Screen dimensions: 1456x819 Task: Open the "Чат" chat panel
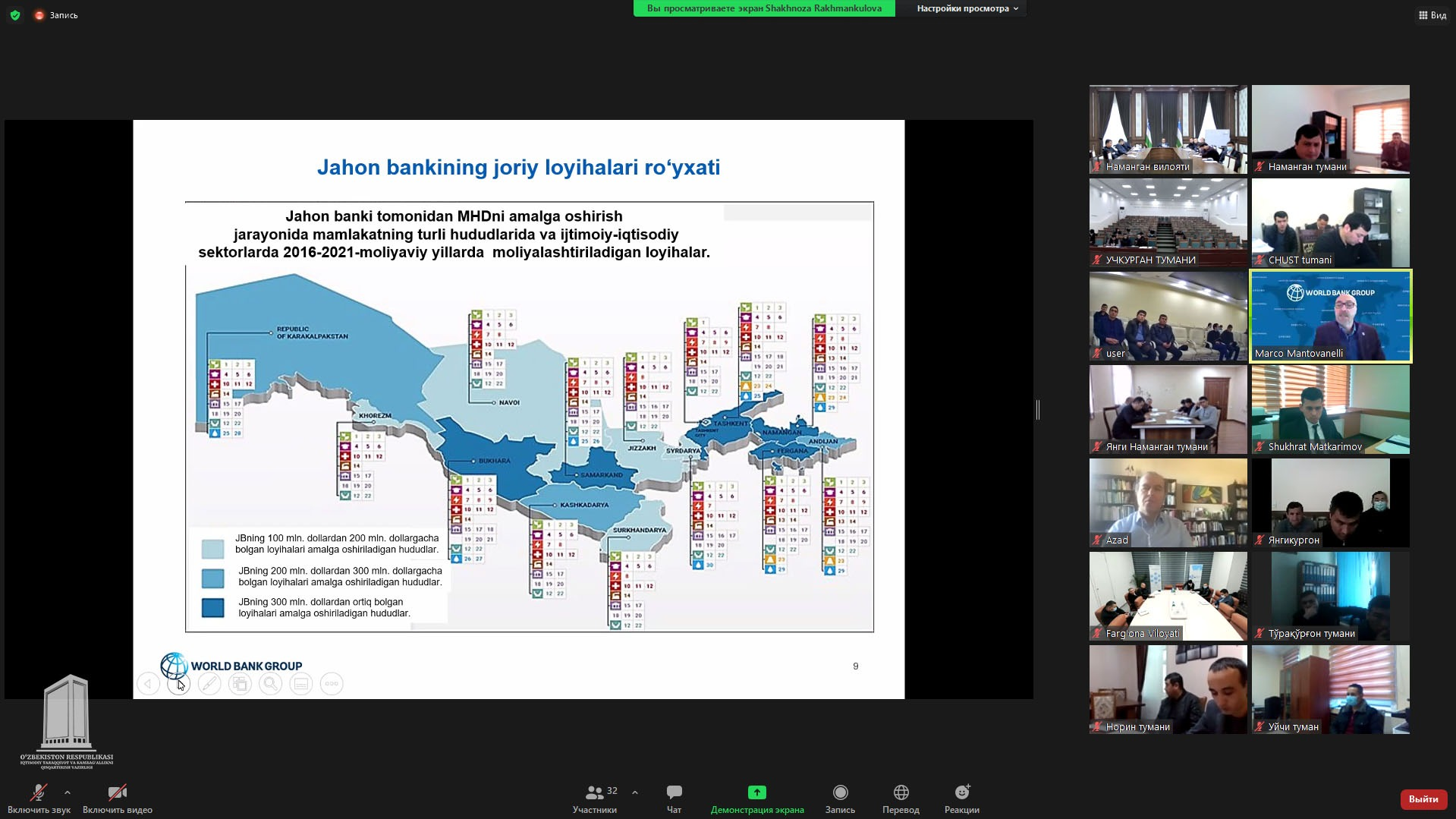[x=674, y=799]
